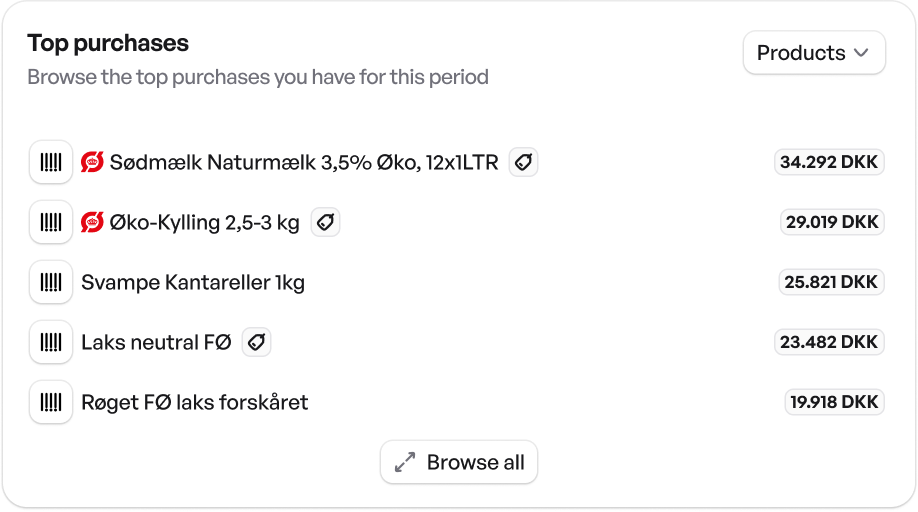Open Røget FØ laks forskåret item
This screenshot has width=918, height=512.
pyautogui.click(x=195, y=402)
